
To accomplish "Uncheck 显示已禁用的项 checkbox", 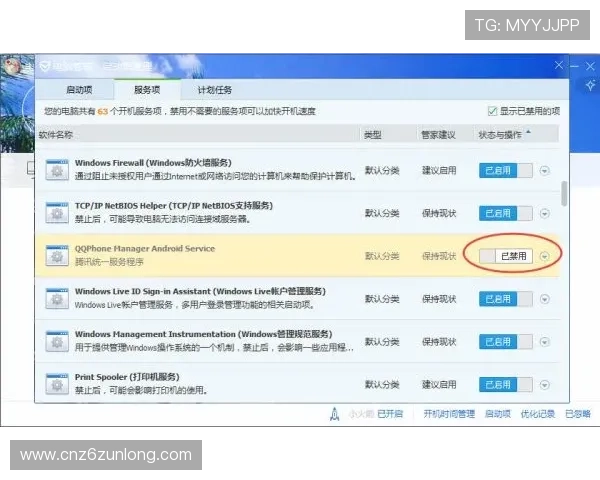I will [492, 111].
